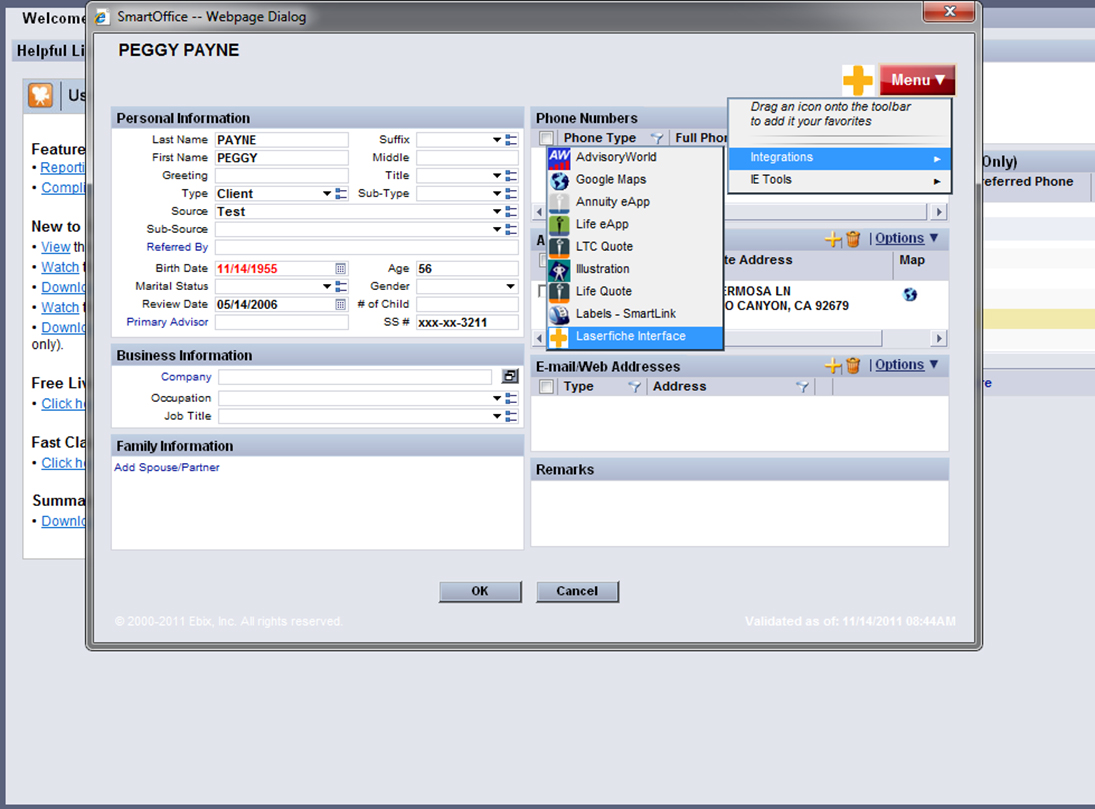The image size is (1095, 809).
Task: Click the large yellow plus toolbar icon
Action: [858, 80]
